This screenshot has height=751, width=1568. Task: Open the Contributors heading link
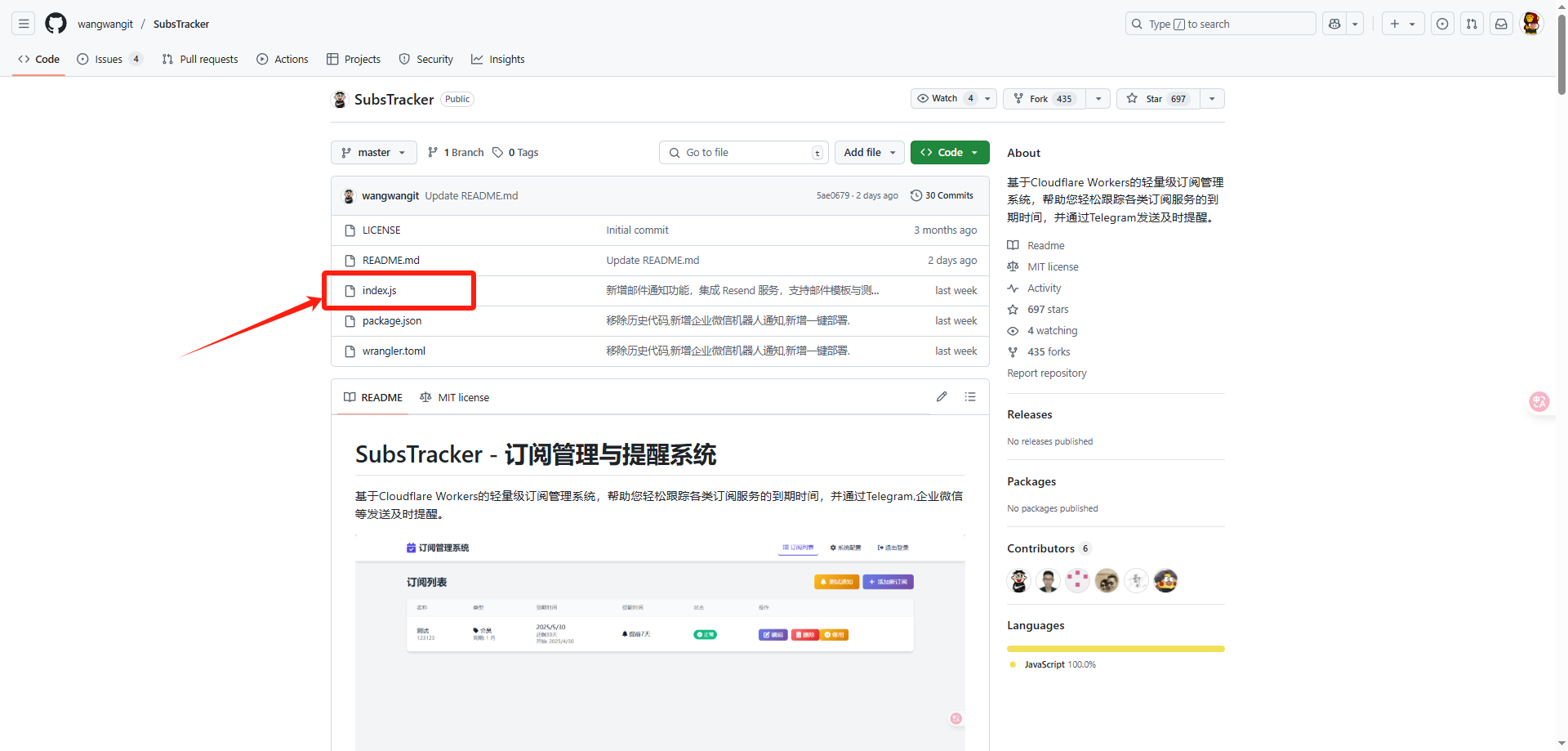(x=1049, y=548)
